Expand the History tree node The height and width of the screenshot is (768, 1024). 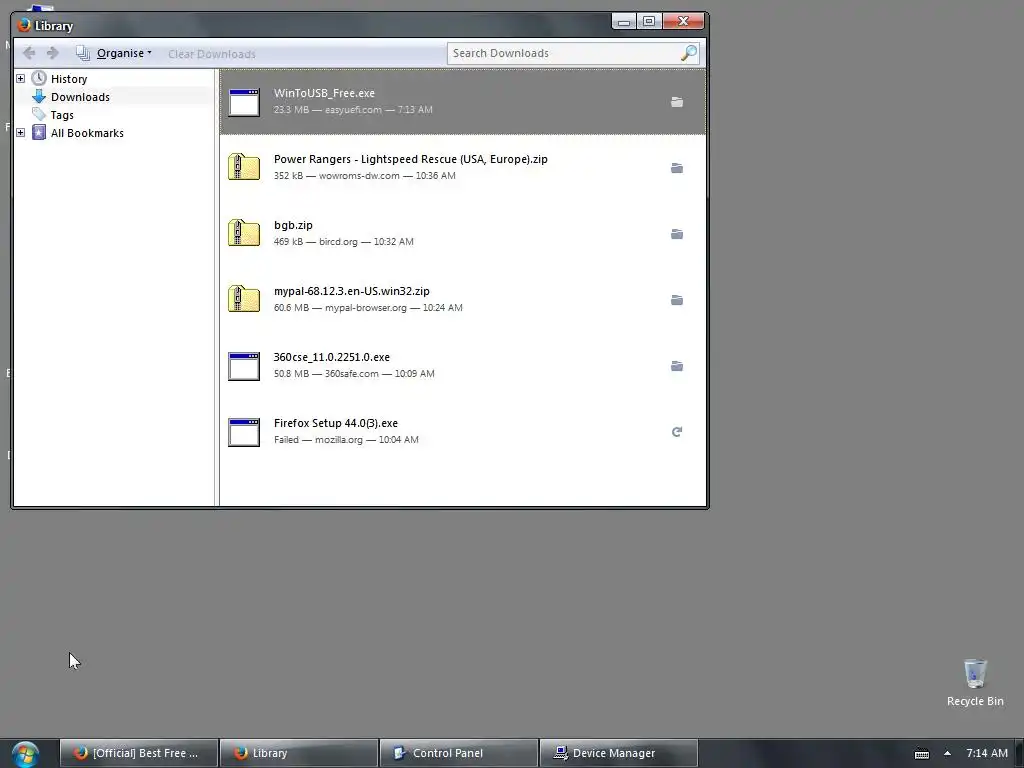pyautogui.click(x=20, y=78)
